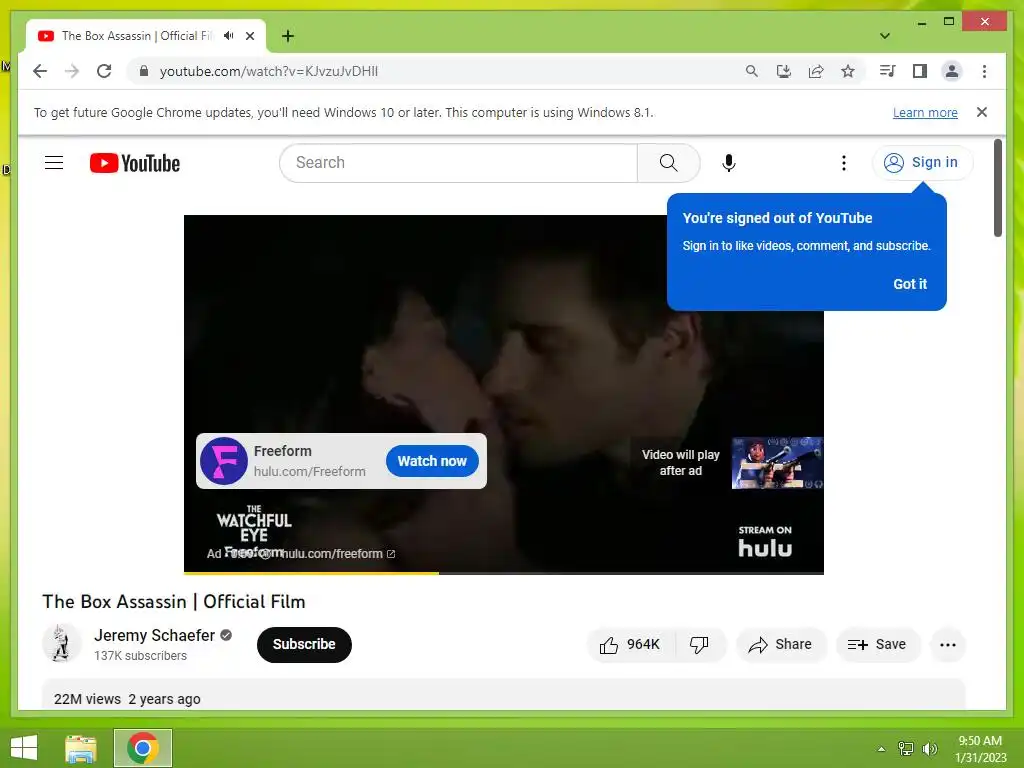Click the Freeform purple logo icon
This screenshot has height=768, width=1024.
pyautogui.click(x=223, y=461)
